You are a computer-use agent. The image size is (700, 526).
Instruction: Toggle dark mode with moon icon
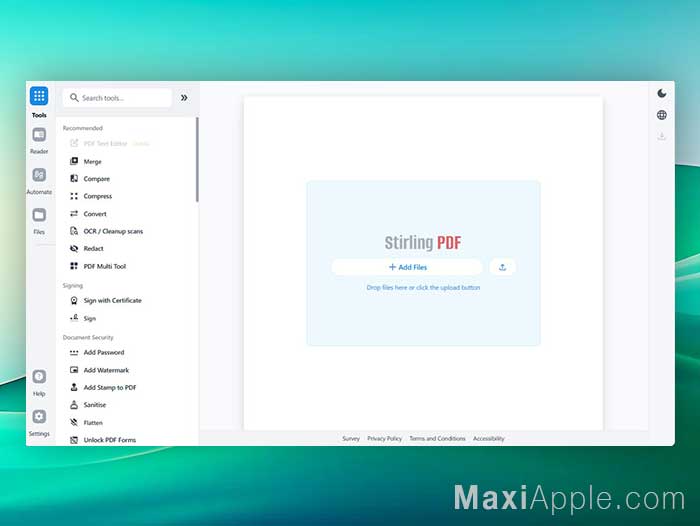point(662,93)
